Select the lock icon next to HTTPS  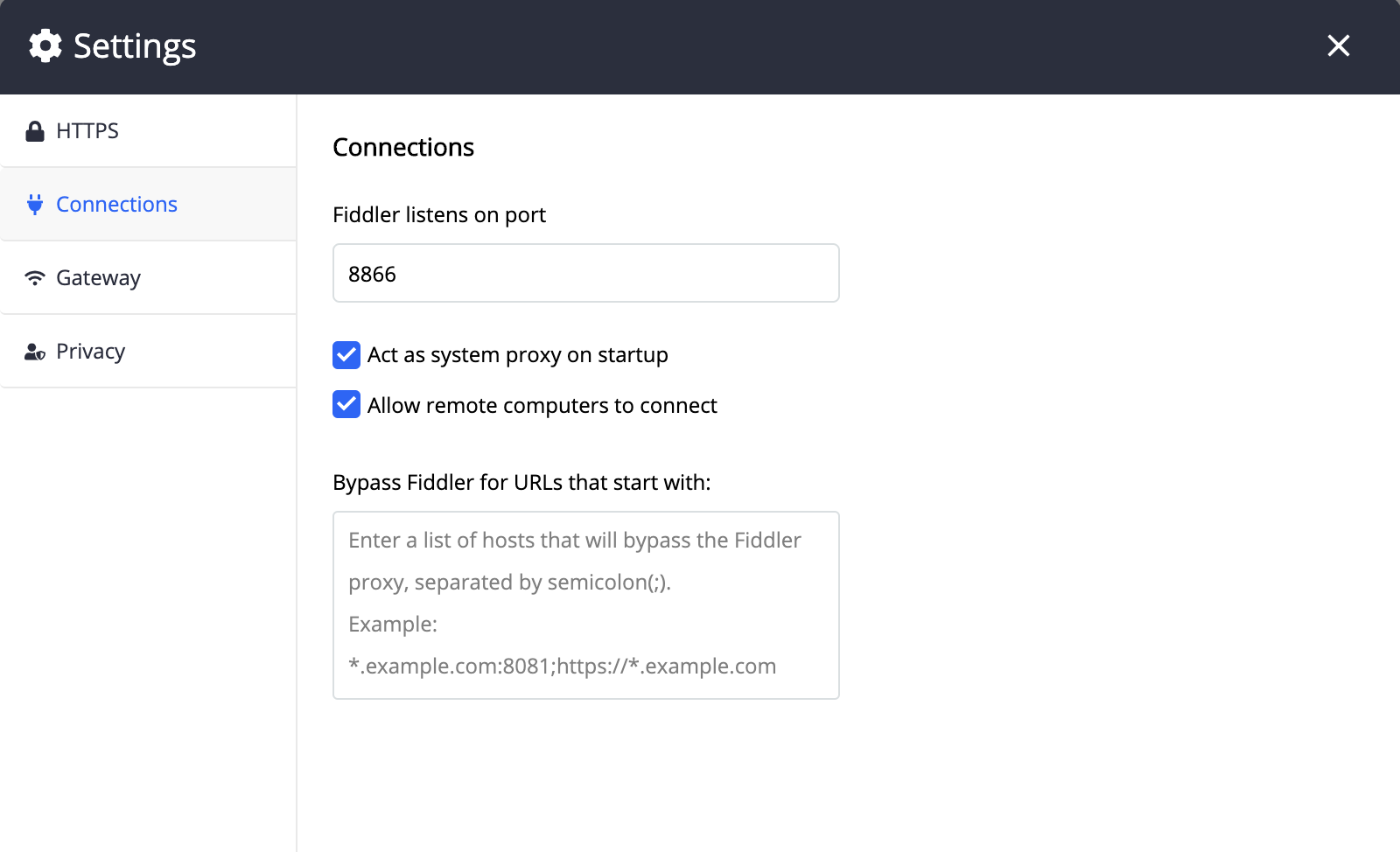coord(34,130)
